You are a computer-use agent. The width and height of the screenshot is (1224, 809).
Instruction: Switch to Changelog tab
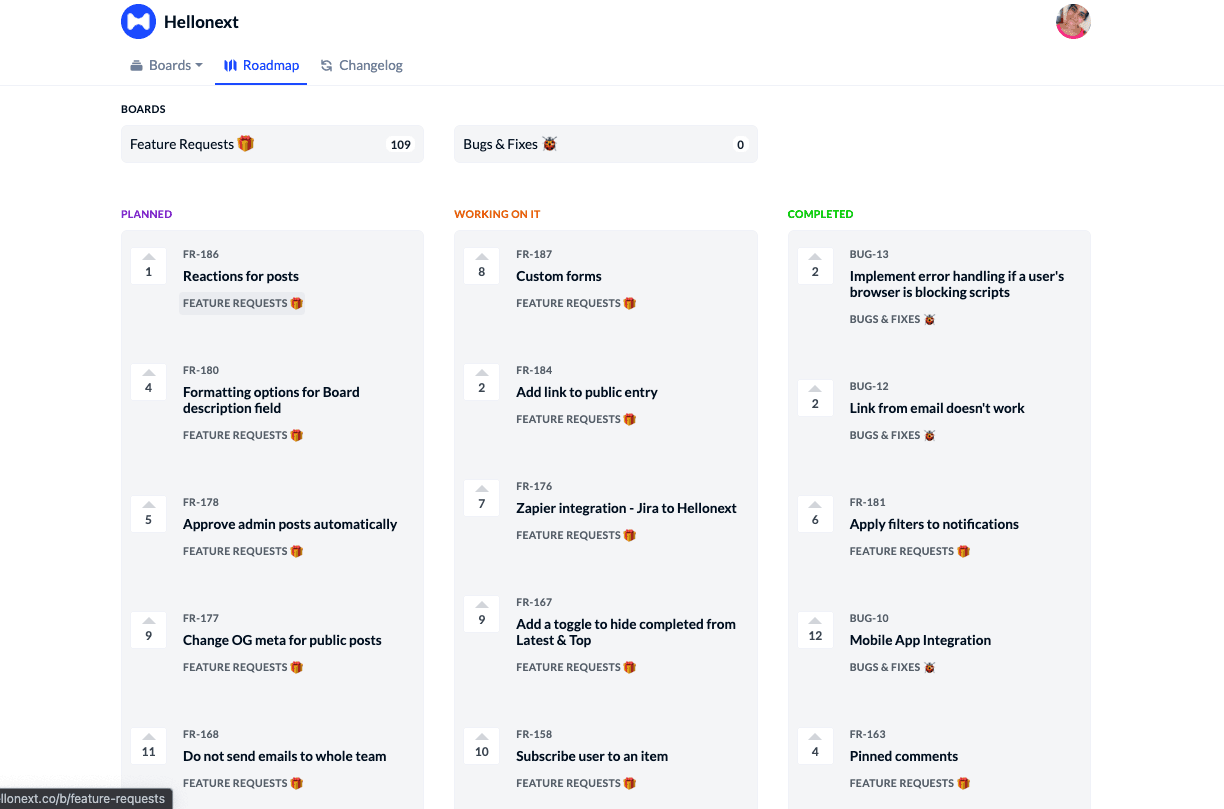(x=361, y=65)
